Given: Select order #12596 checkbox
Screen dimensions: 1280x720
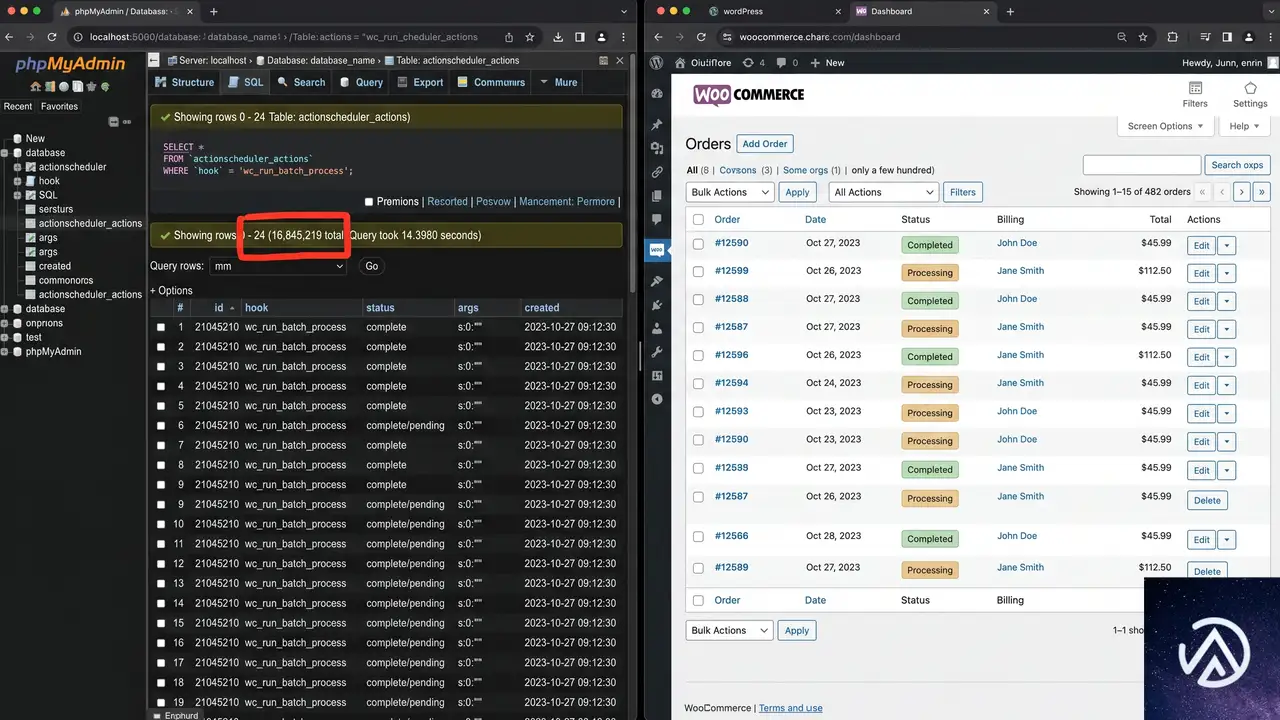Looking at the screenshot, I should (698, 355).
